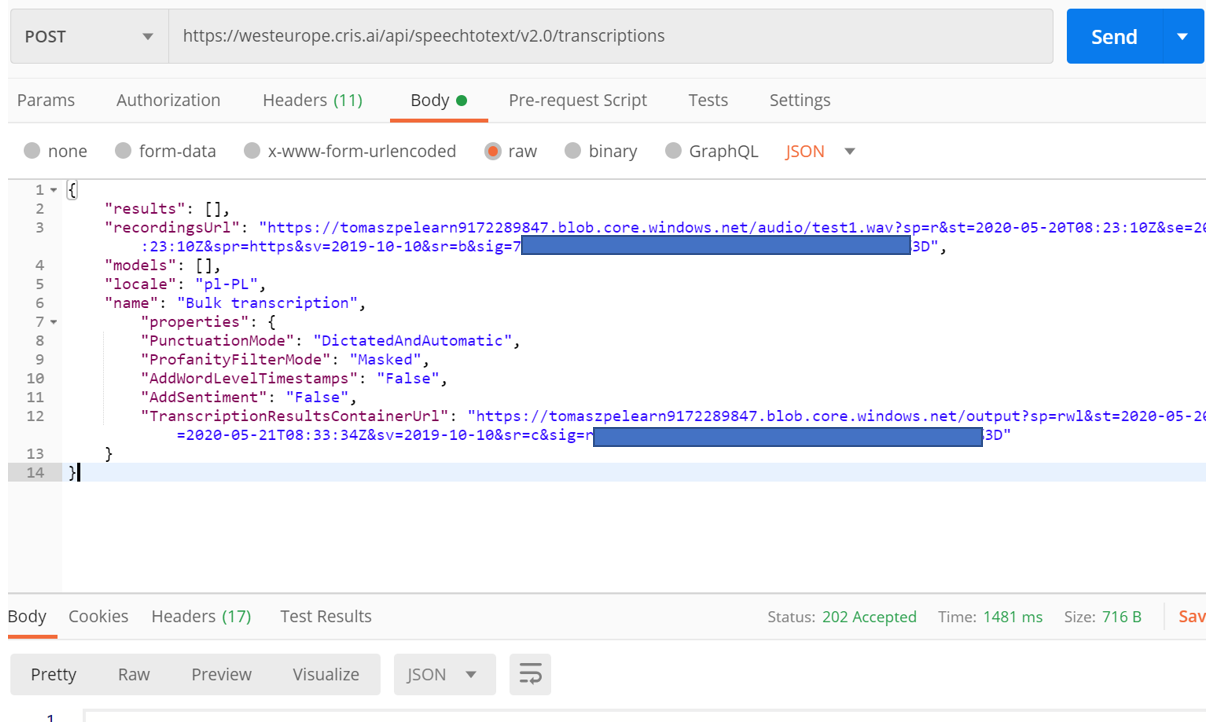The image size is (1228, 728).
Task: Click the "AddSentiment" key
Action: coord(204,398)
